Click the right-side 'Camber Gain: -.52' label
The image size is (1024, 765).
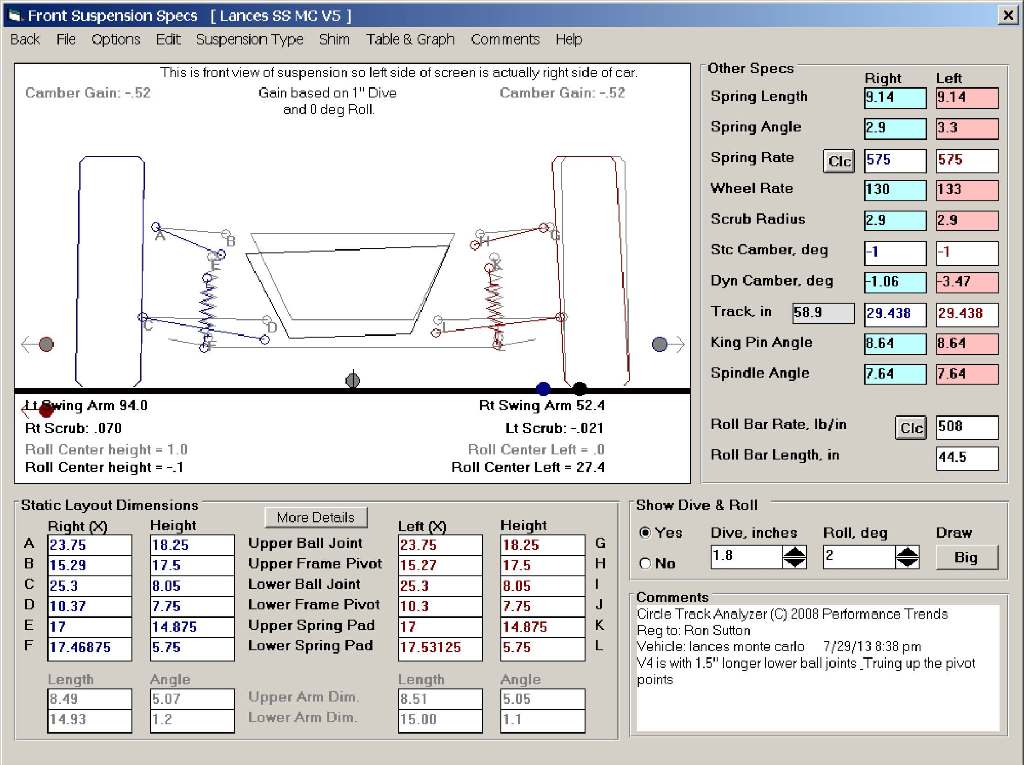click(x=562, y=93)
